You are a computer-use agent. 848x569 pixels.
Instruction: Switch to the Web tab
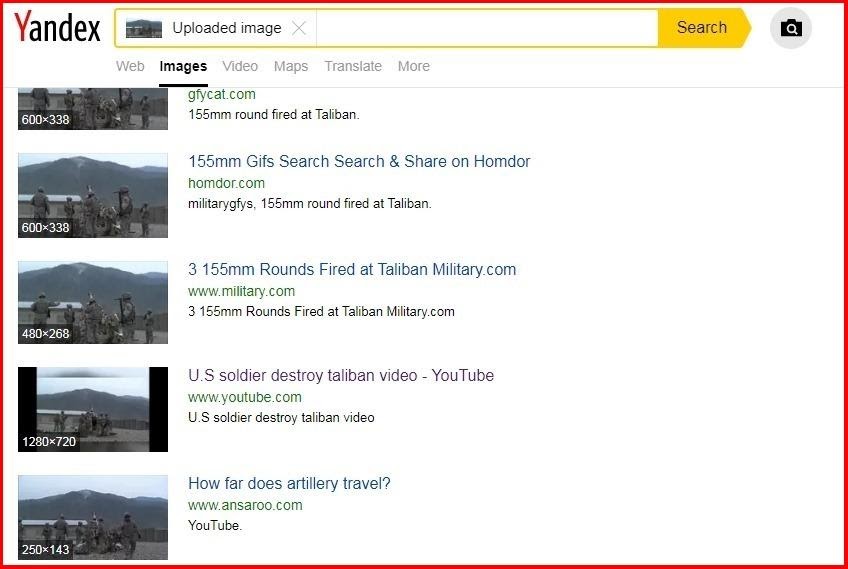[130, 66]
